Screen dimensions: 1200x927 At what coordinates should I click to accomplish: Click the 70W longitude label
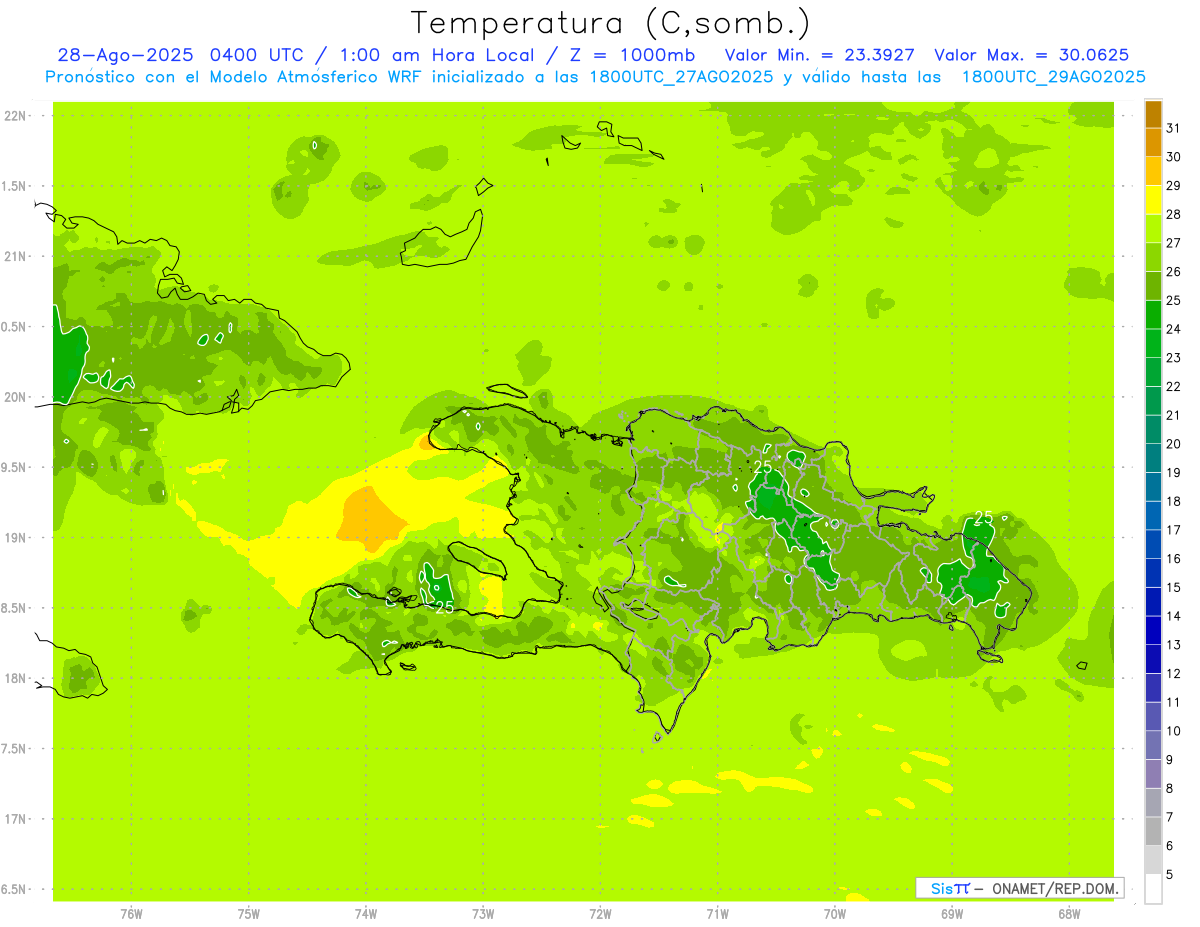click(834, 914)
